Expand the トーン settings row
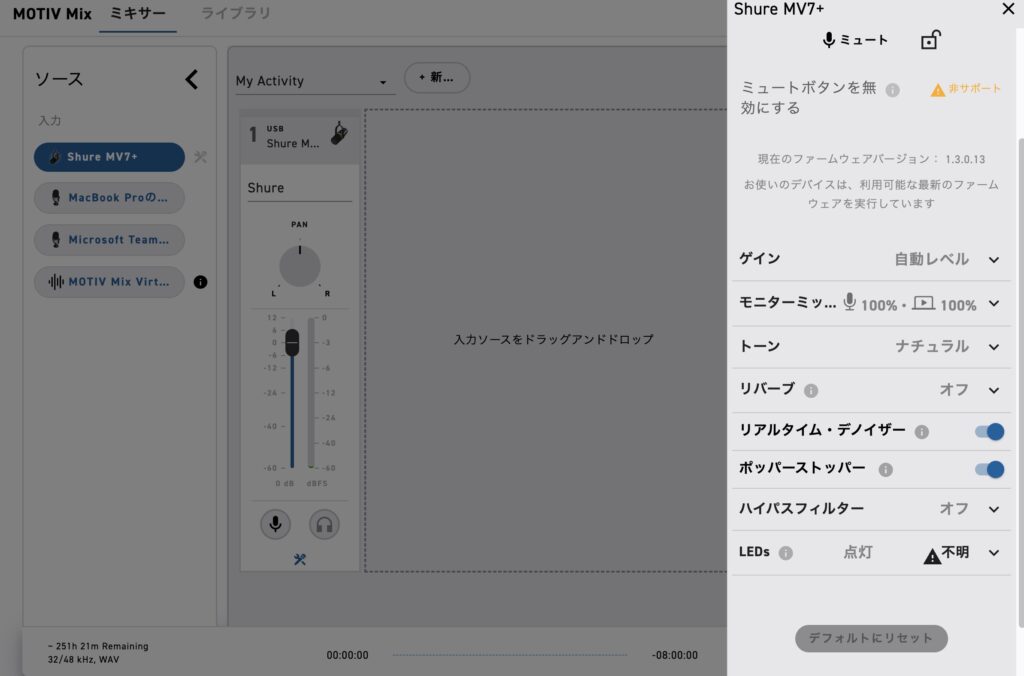This screenshot has height=676, width=1024. pyautogui.click(x=993, y=347)
